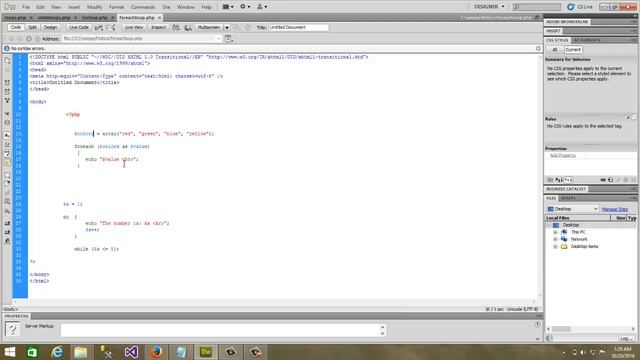This screenshot has width=640, height=360.
Task: Click the Multiscreen button
Action: [x=209, y=27]
